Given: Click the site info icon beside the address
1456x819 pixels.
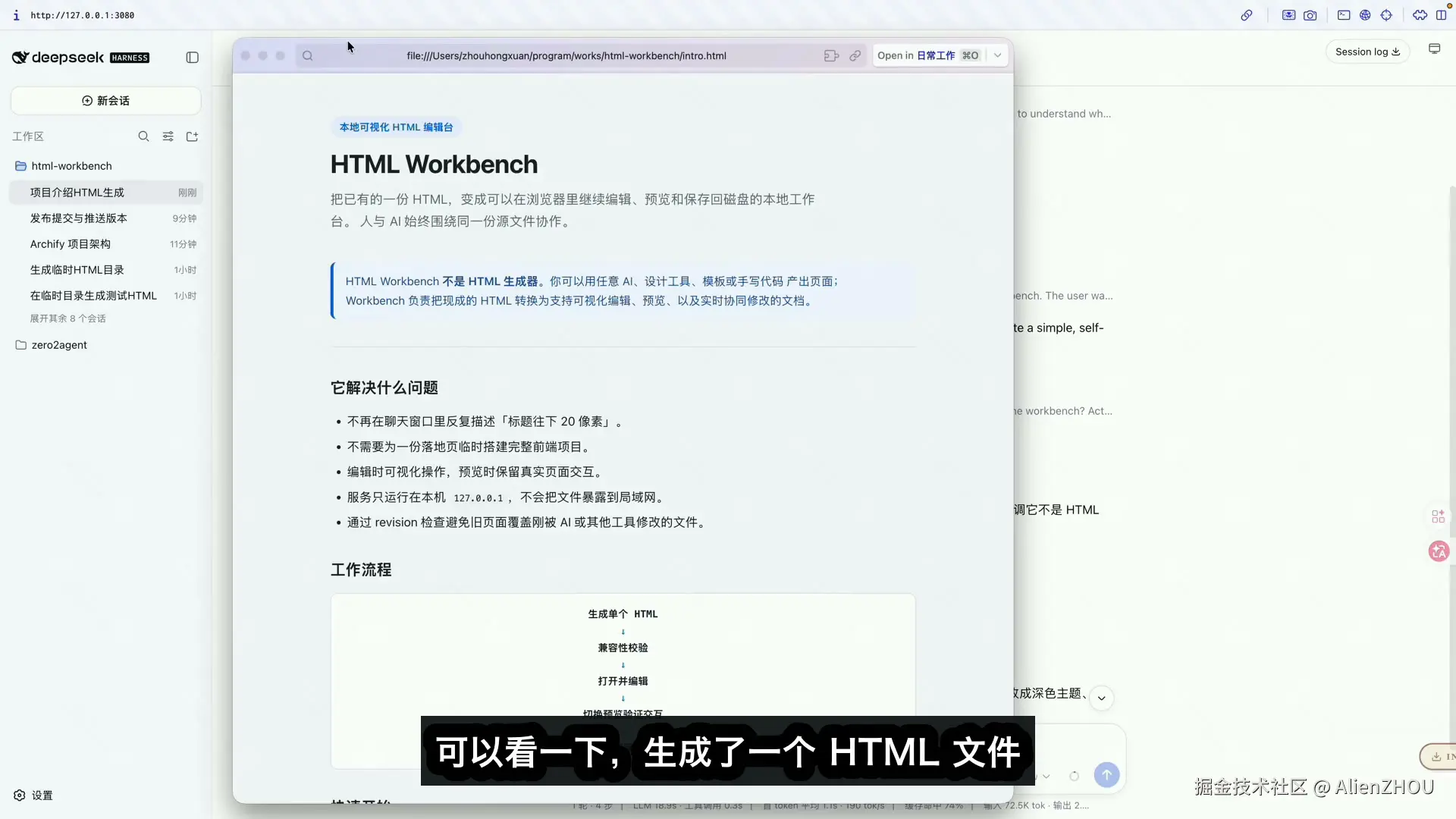Looking at the screenshot, I should coord(16,15).
